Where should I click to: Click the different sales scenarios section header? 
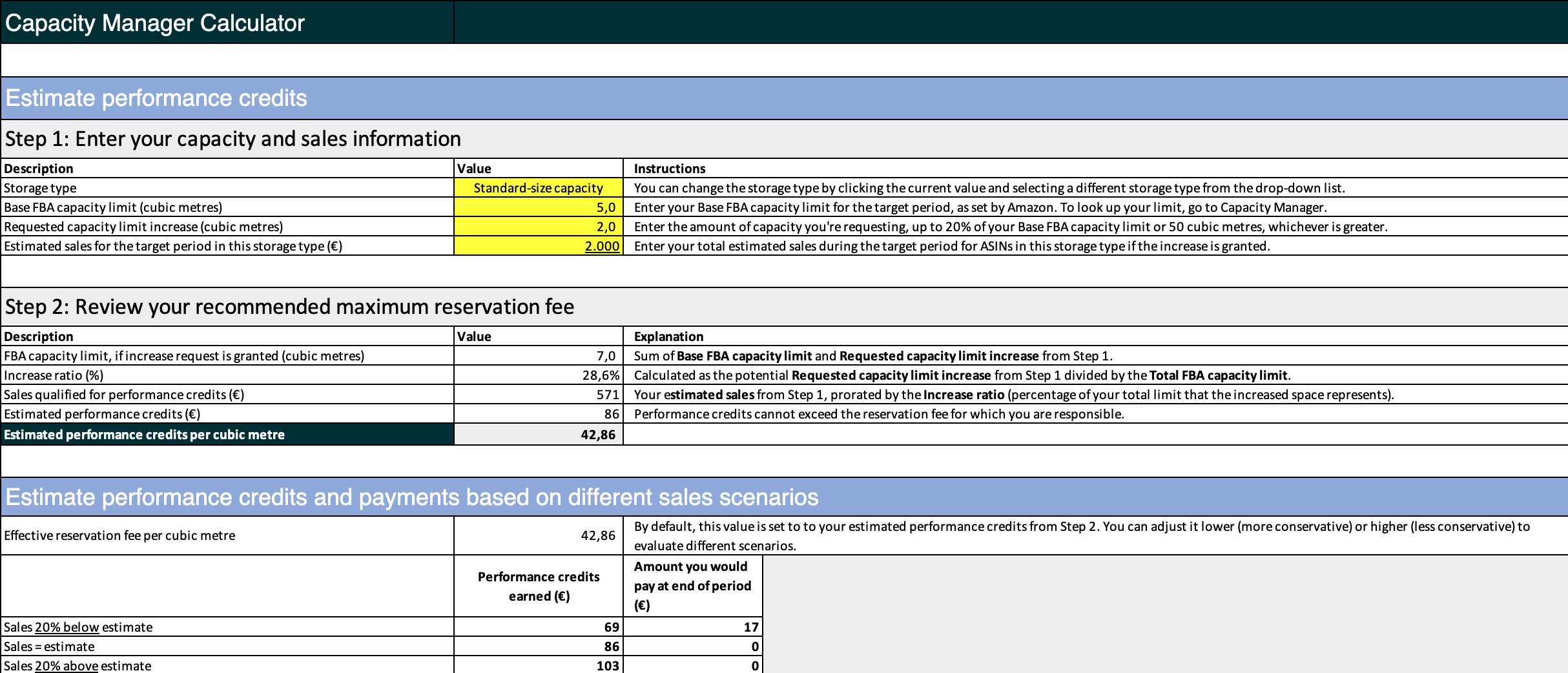[412, 497]
